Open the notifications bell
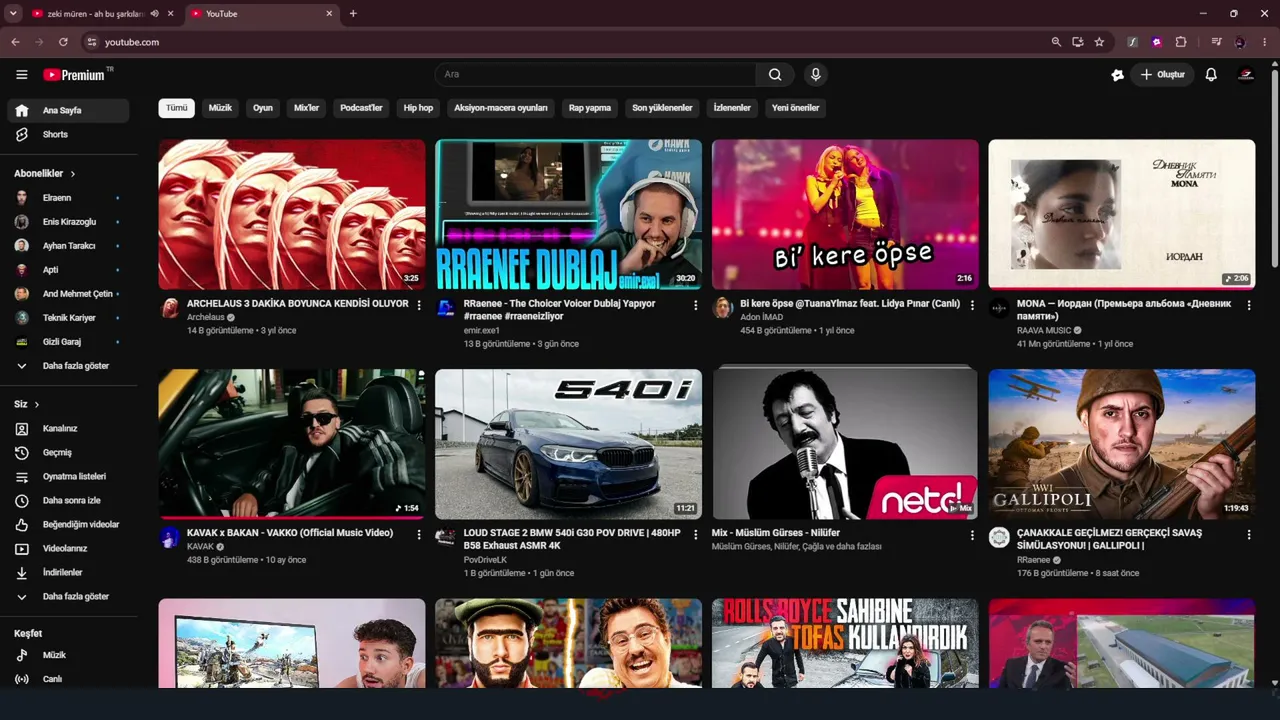1280x720 pixels. (x=1211, y=74)
